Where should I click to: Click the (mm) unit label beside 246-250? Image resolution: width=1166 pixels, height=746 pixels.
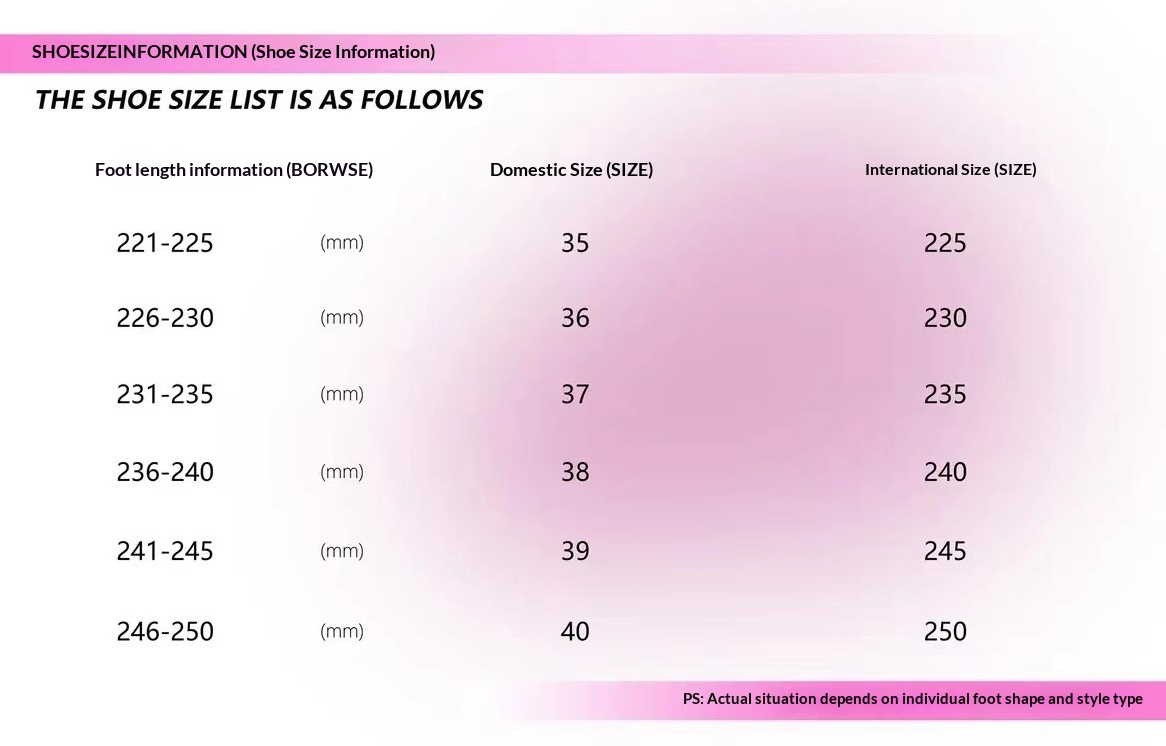pyautogui.click(x=342, y=631)
